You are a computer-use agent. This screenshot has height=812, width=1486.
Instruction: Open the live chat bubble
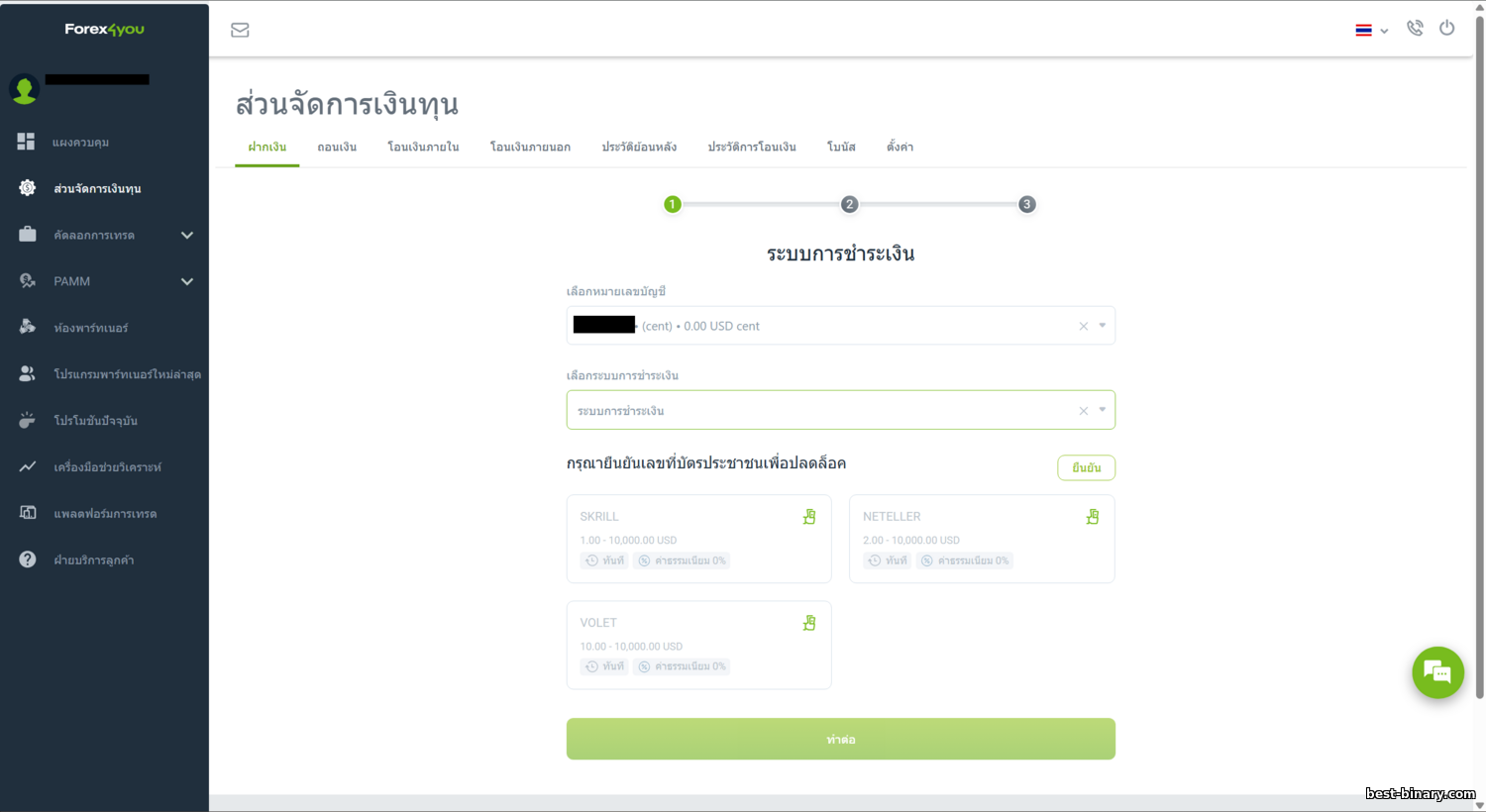click(x=1437, y=672)
